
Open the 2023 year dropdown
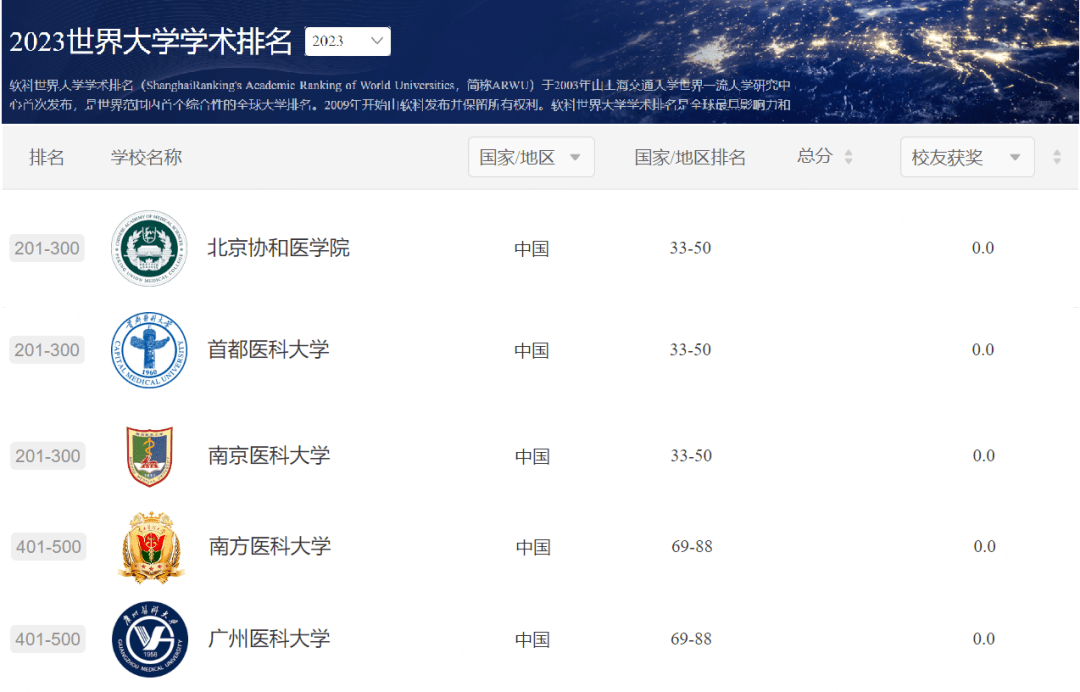[x=348, y=41]
